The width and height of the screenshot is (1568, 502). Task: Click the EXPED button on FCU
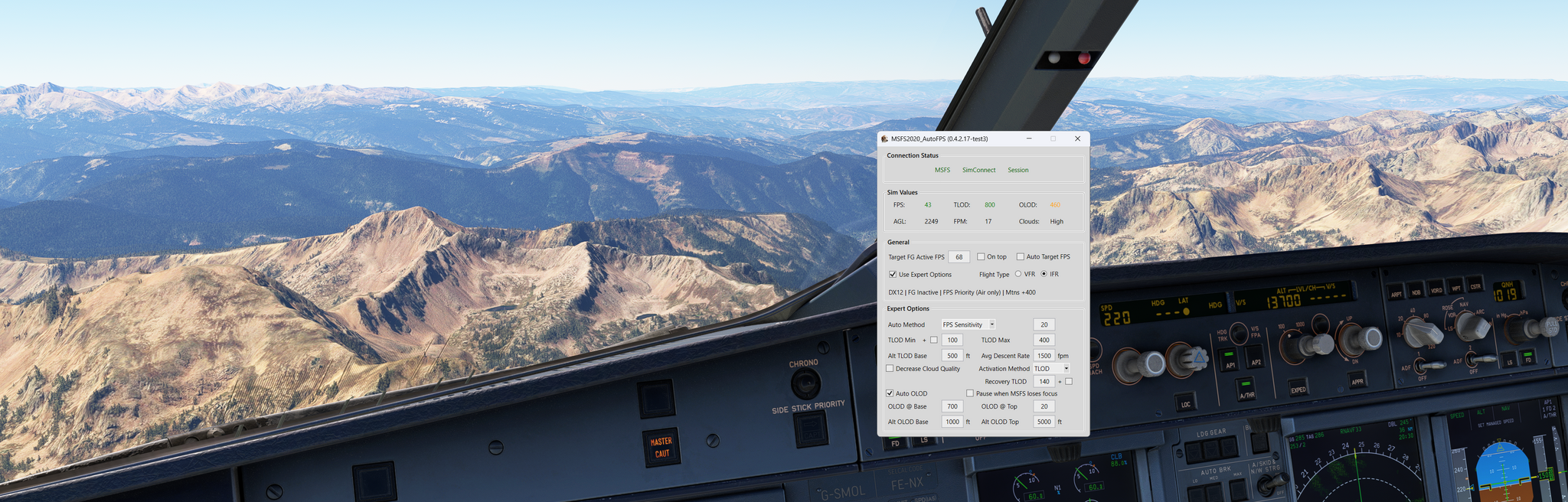tap(1298, 386)
